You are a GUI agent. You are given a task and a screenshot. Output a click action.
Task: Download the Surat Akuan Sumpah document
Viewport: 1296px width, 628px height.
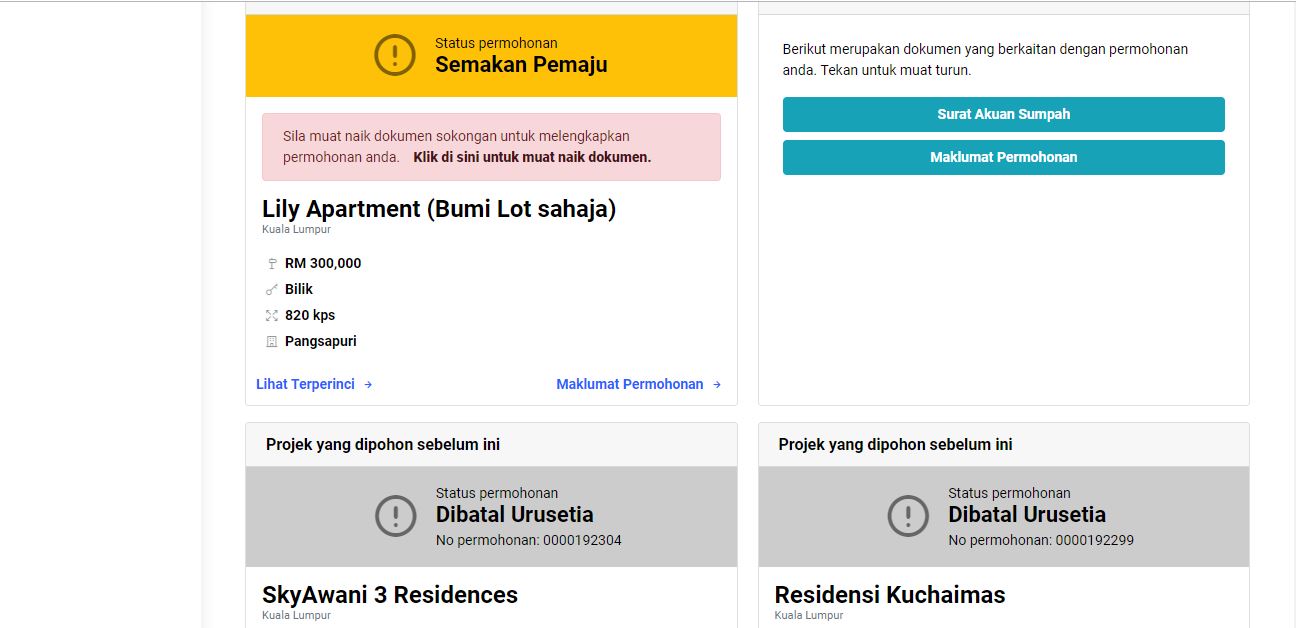(1003, 114)
